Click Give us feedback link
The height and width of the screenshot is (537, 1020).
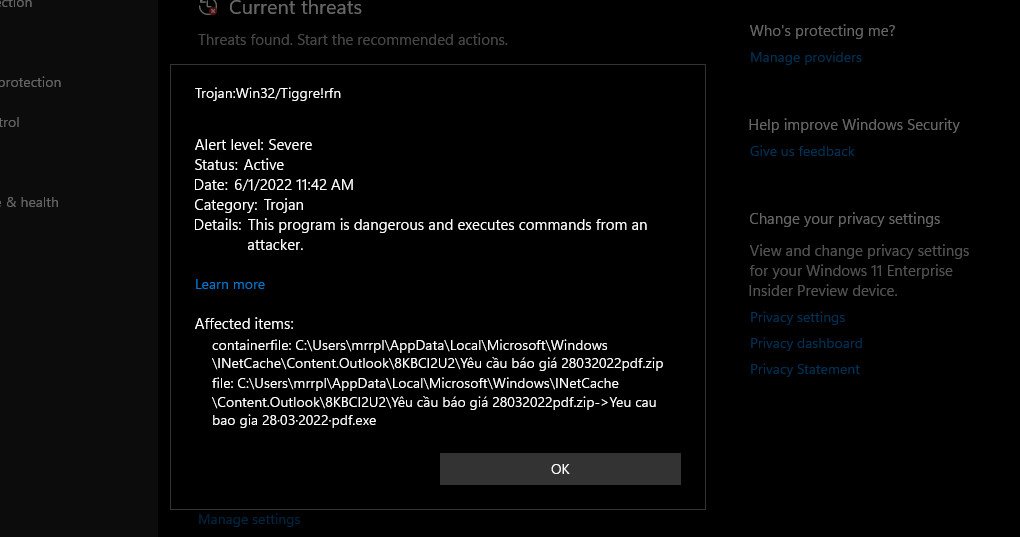801,151
